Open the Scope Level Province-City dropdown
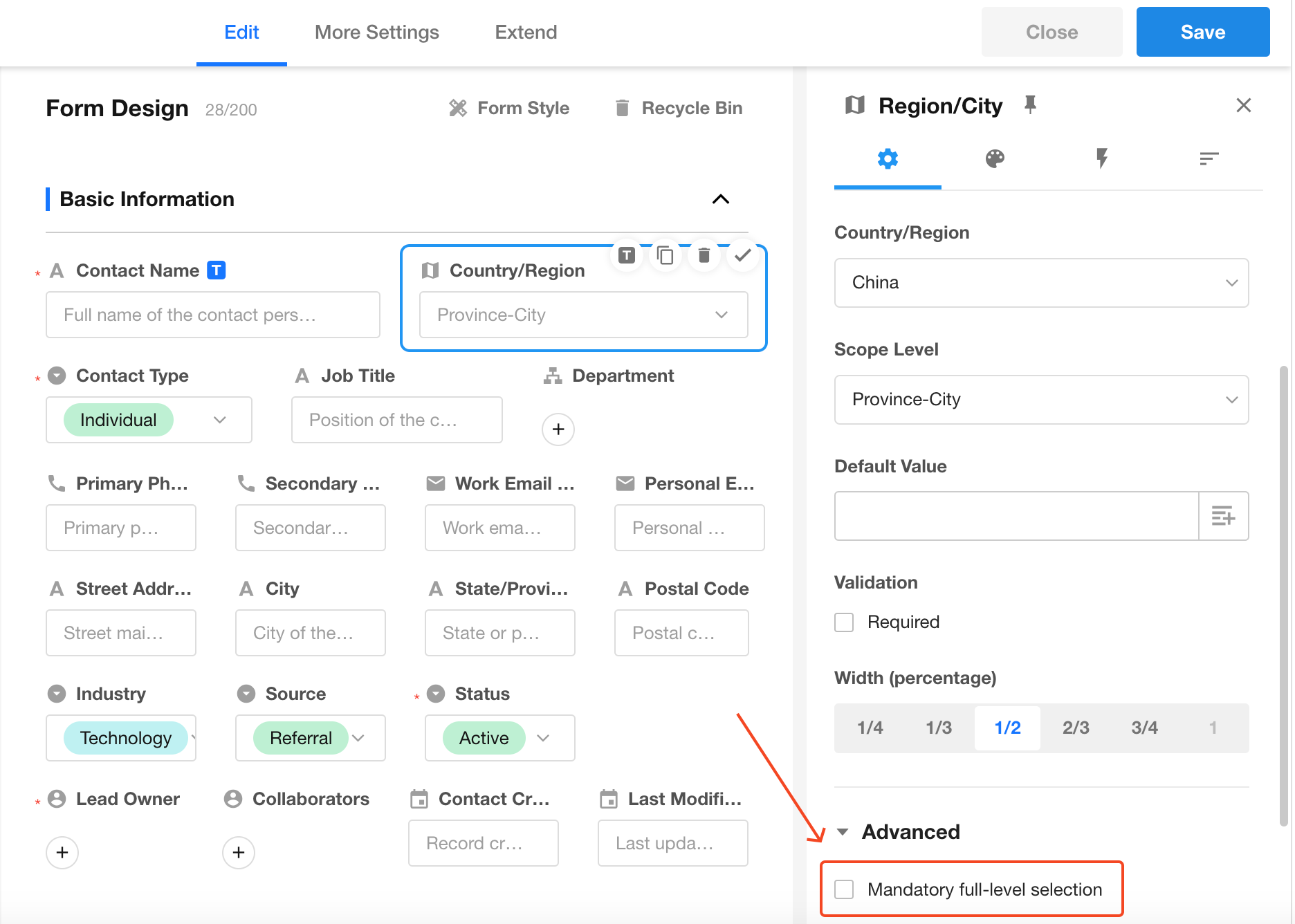1295x924 pixels. [x=1040, y=400]
